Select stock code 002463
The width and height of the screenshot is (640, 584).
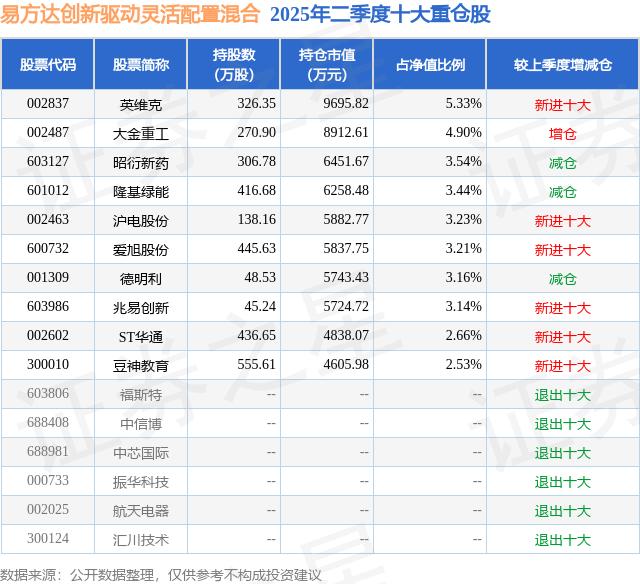click(48, 220)
